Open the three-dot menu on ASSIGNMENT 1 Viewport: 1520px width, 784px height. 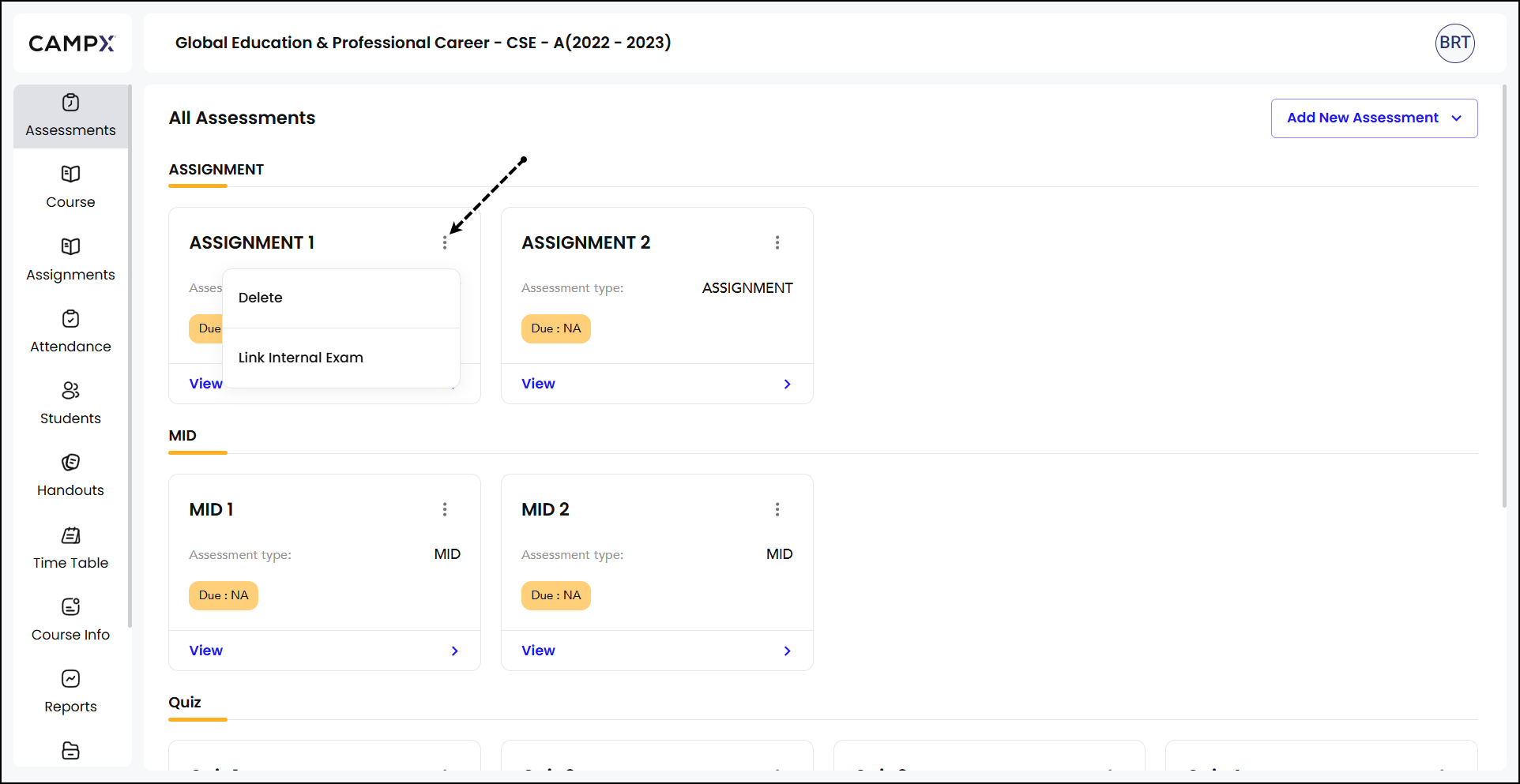click(x=445, y=242)
